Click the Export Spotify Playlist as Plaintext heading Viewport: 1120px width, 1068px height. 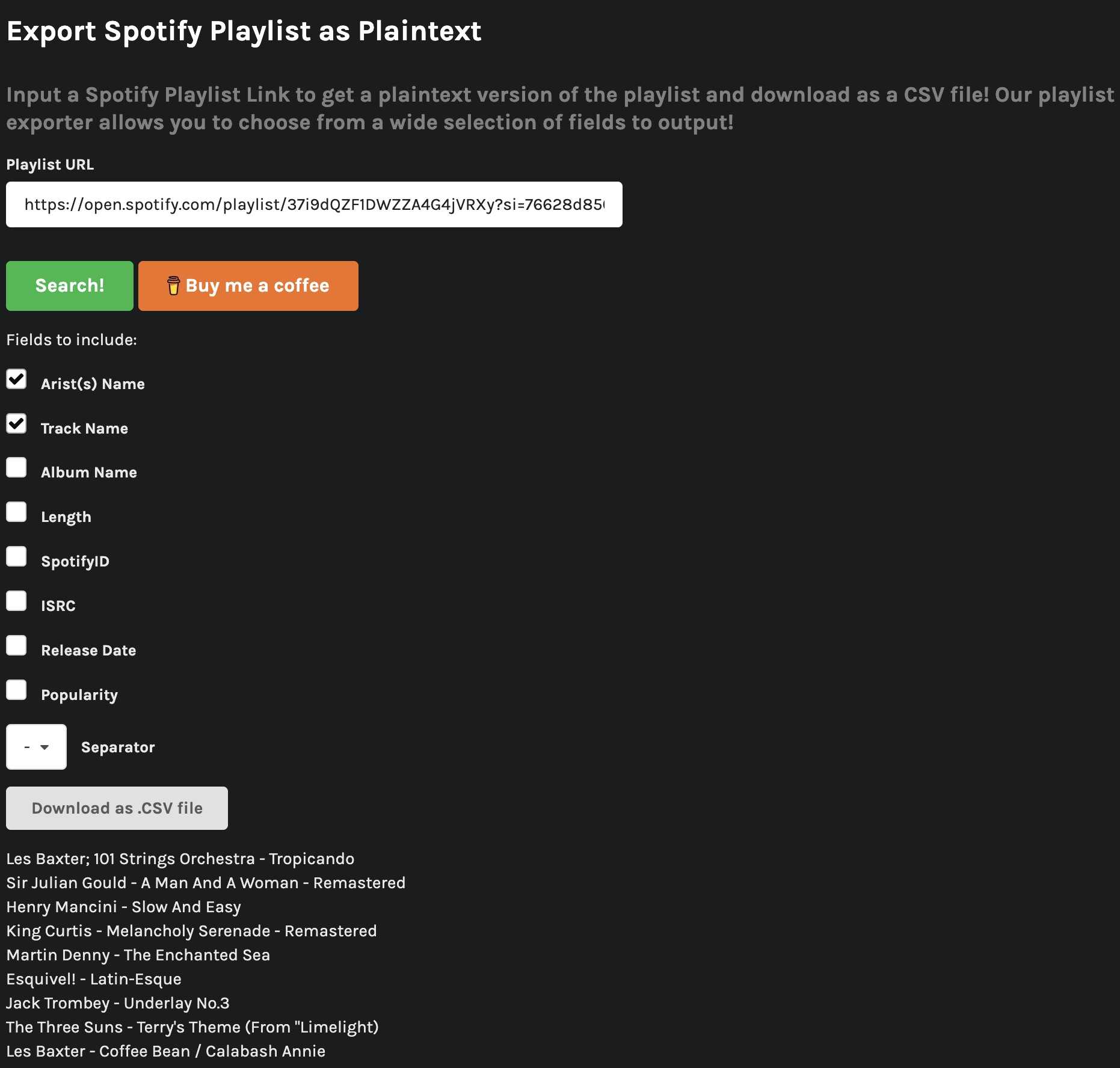[x=244, y=31]
